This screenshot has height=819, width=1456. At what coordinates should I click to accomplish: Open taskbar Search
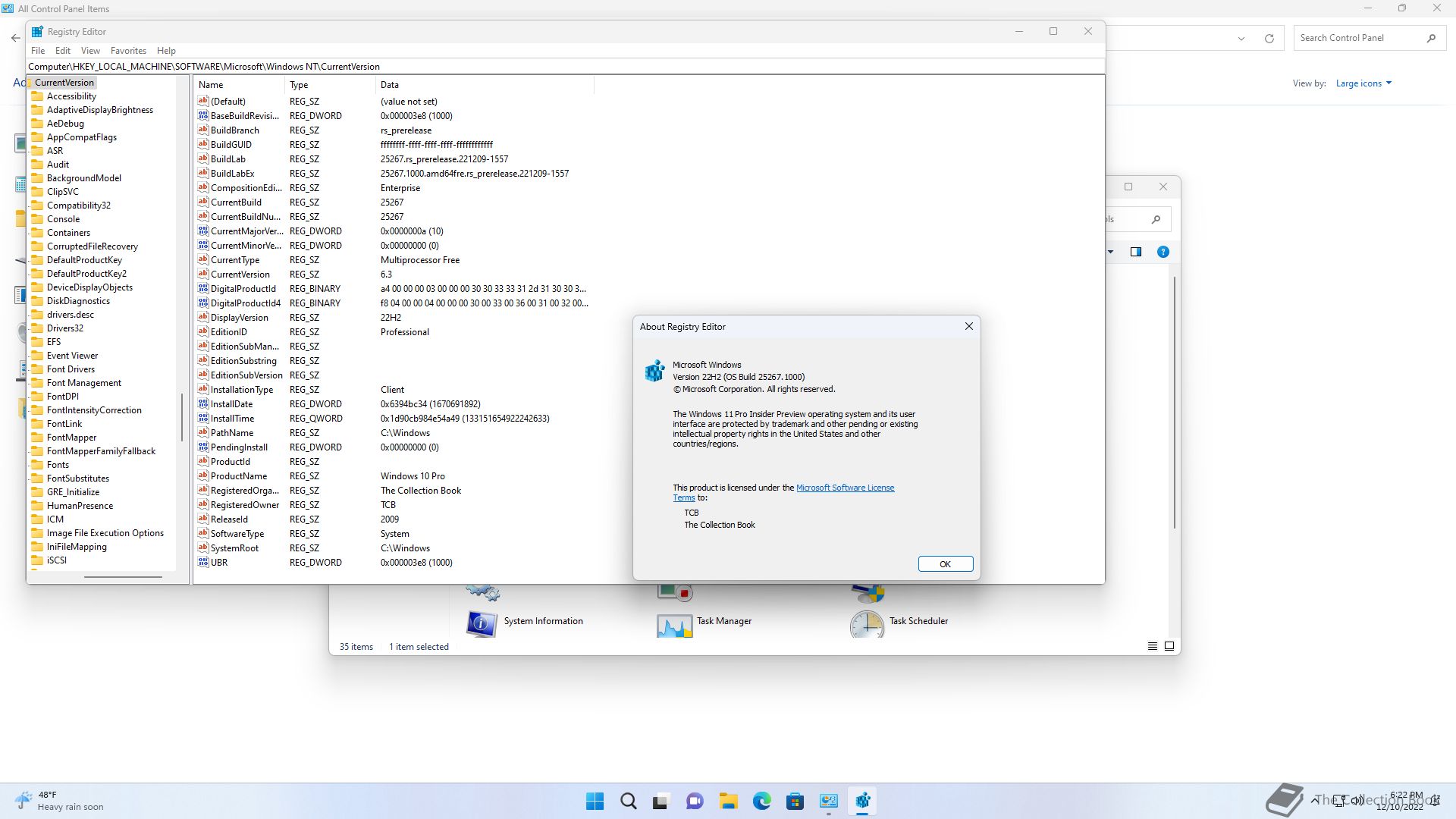click(x=629, y=801)
